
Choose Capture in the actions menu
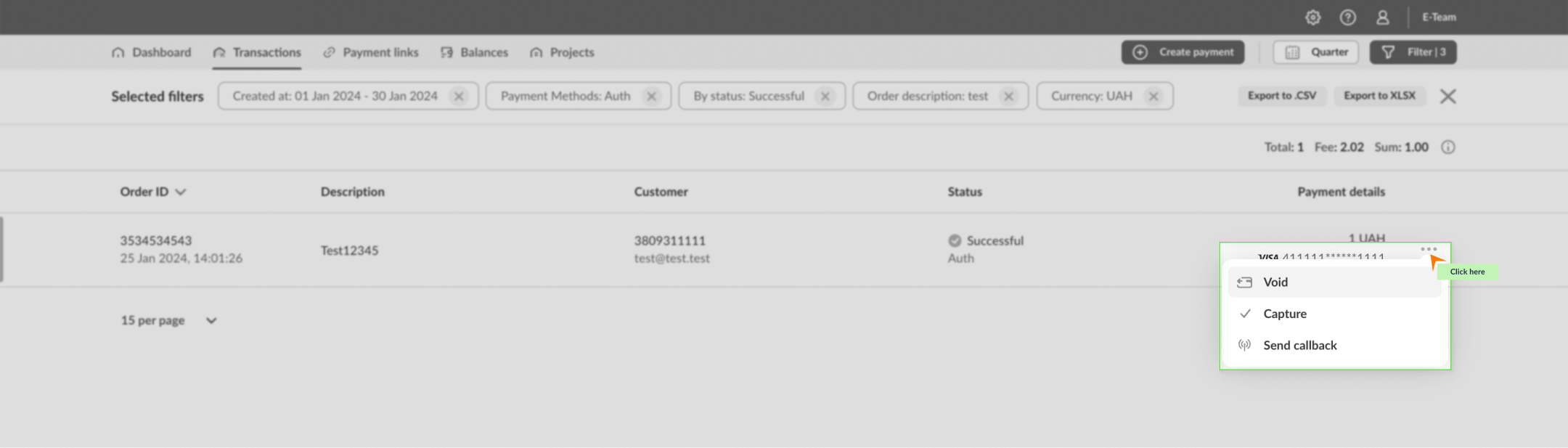pyautogui.click(x=1284, y=314)
